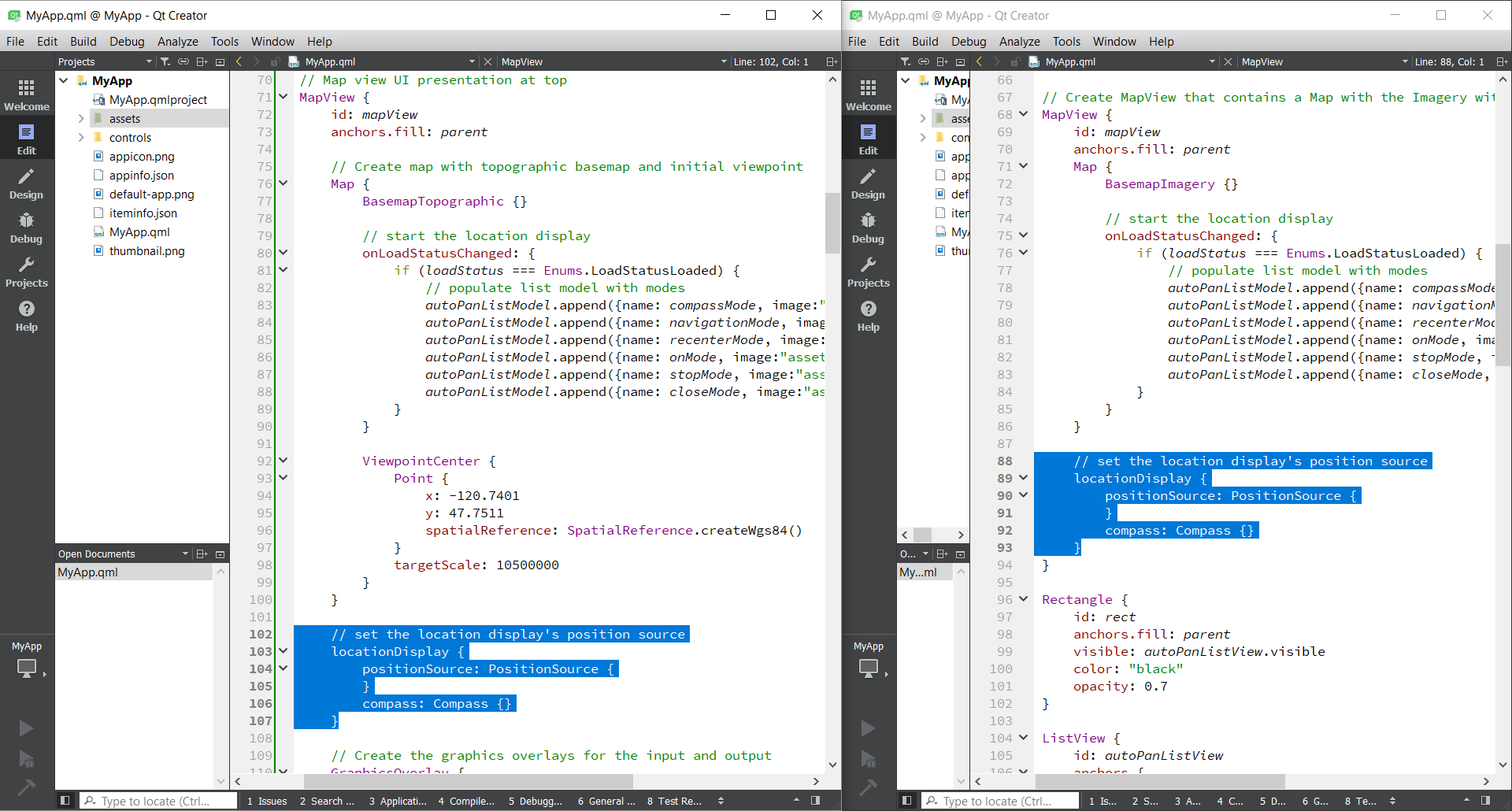Screen dimensions: 1512x811
Task: Click synchronize with editor icon left window
Action: pos(183,61)
